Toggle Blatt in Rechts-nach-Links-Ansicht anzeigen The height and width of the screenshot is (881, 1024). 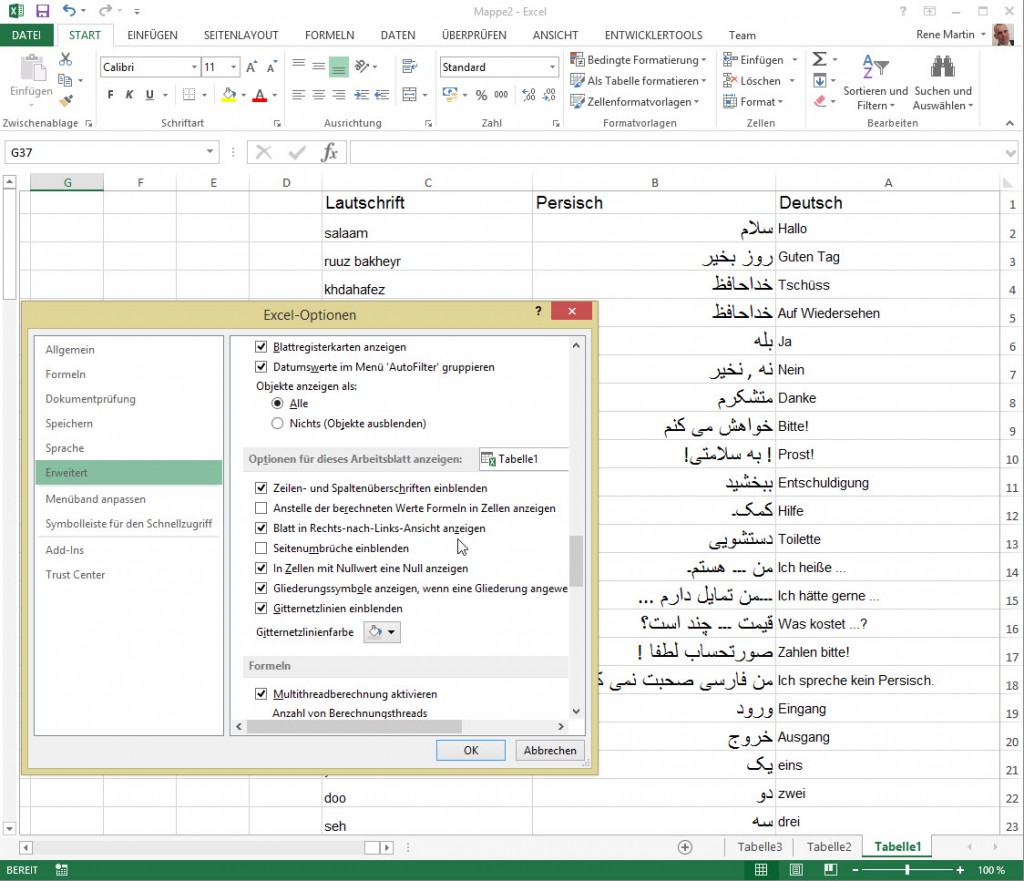261,528
